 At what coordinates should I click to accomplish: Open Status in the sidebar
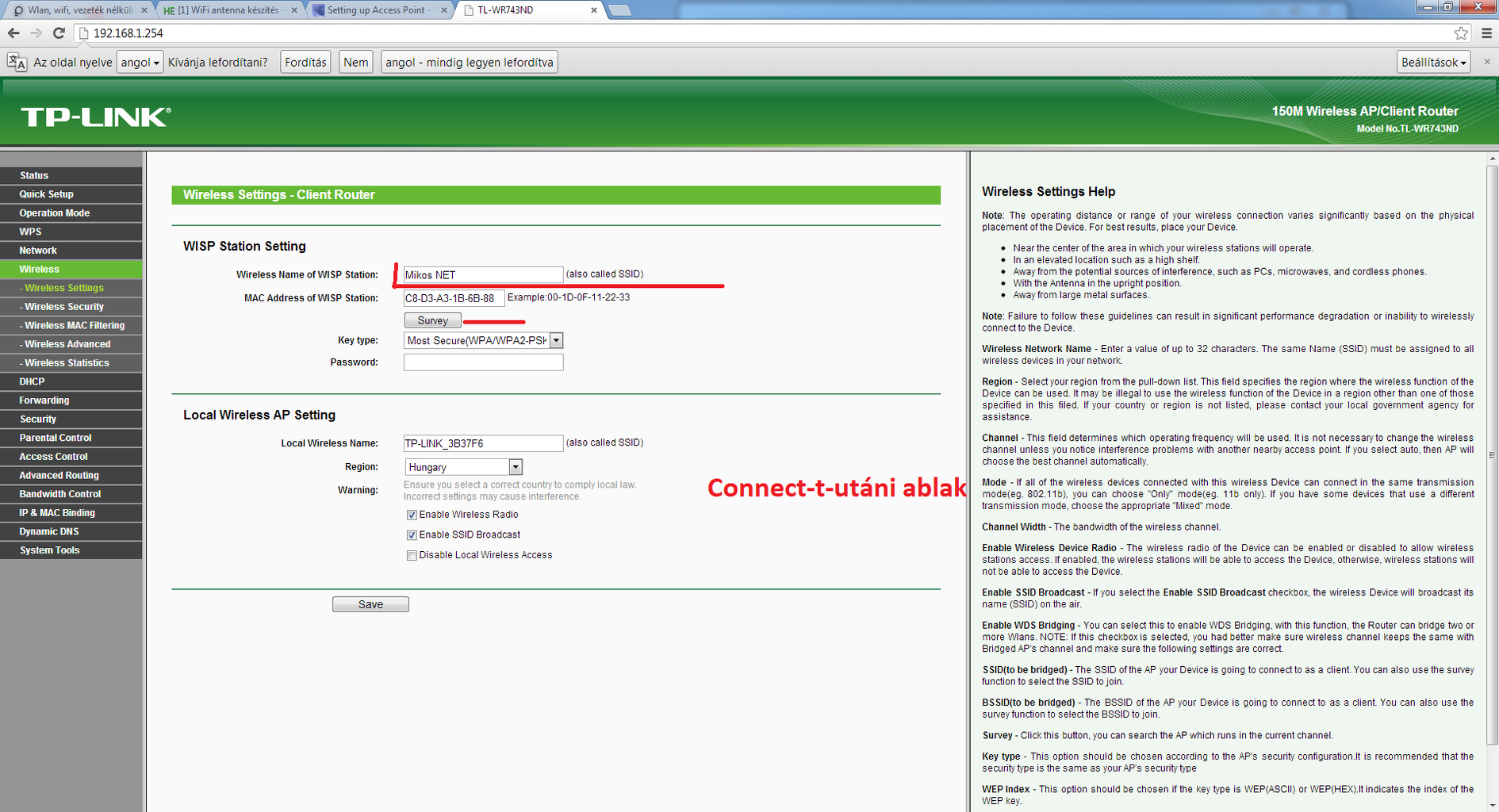coord(71,175)
